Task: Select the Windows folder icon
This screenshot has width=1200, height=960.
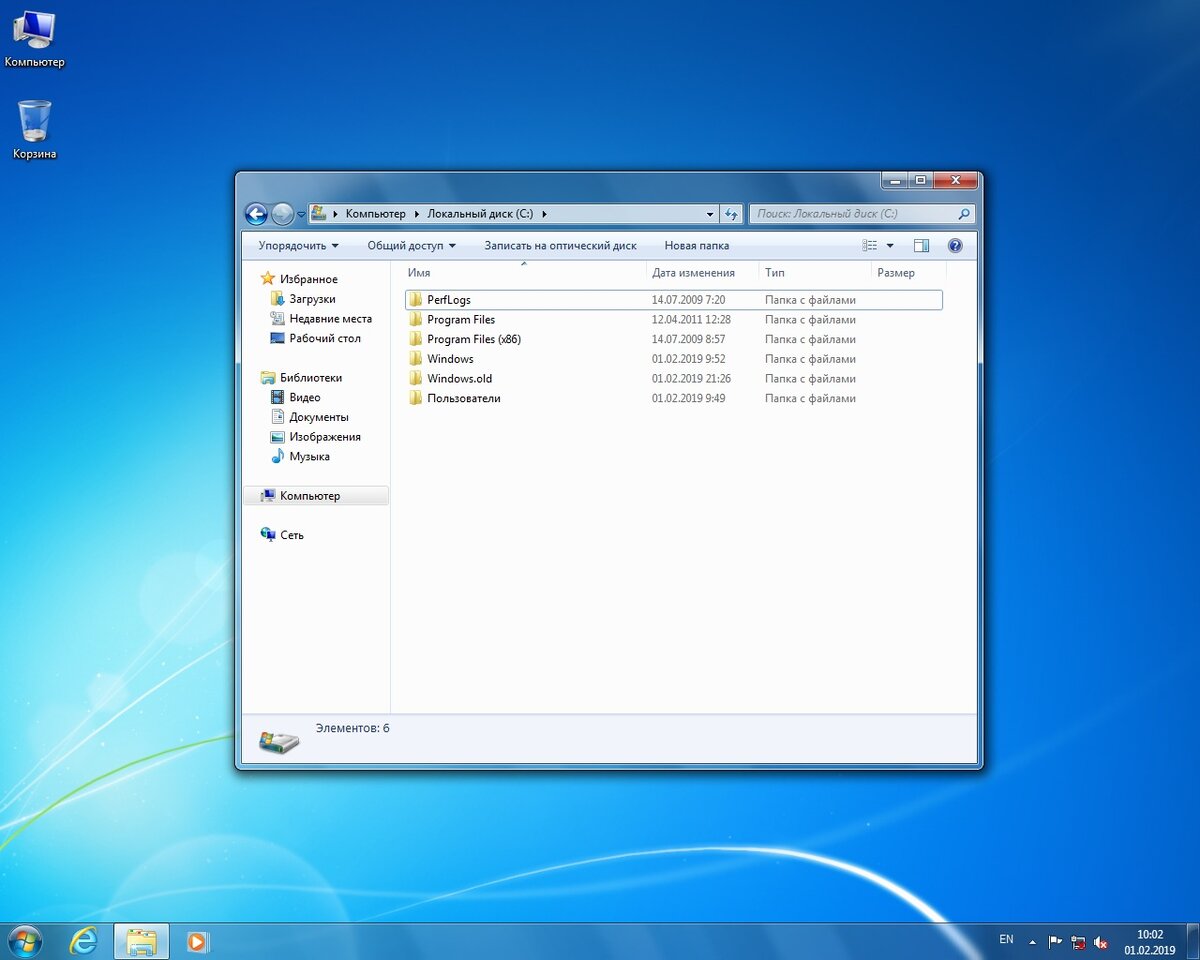Action: pyautogui.click(x=415, y=359)
